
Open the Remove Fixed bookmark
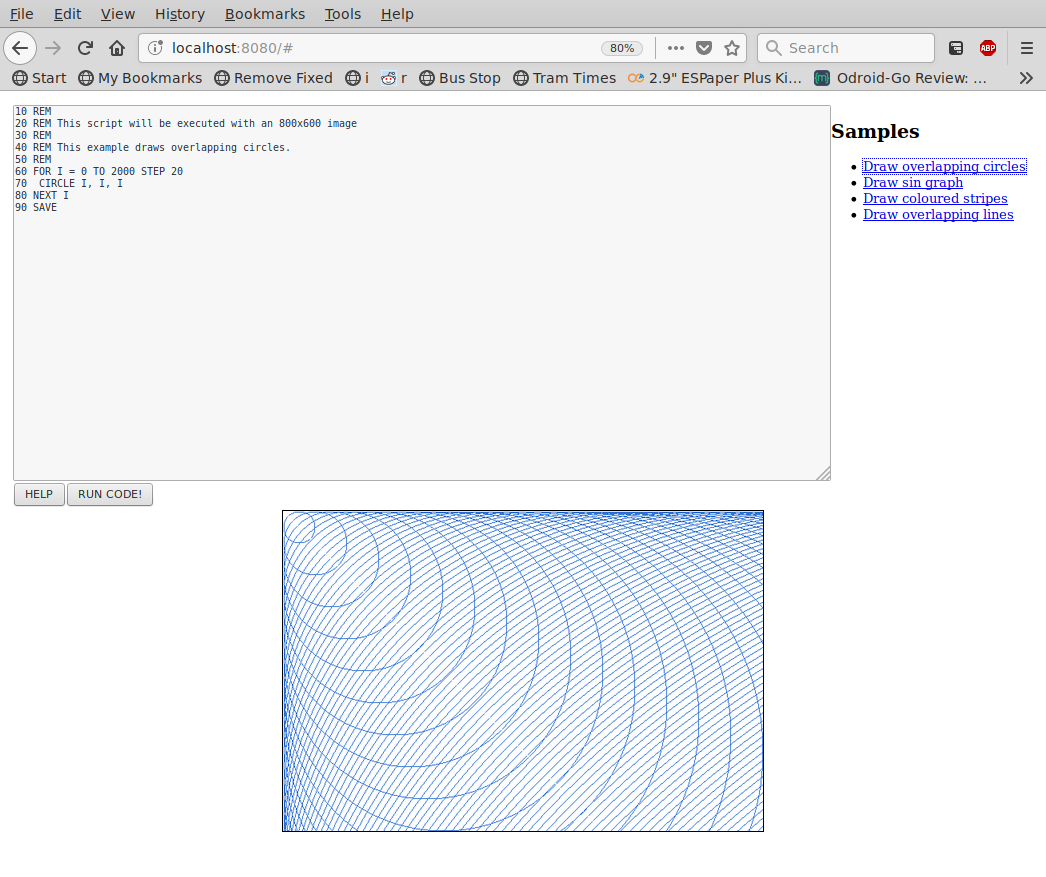tap(274, 78)
